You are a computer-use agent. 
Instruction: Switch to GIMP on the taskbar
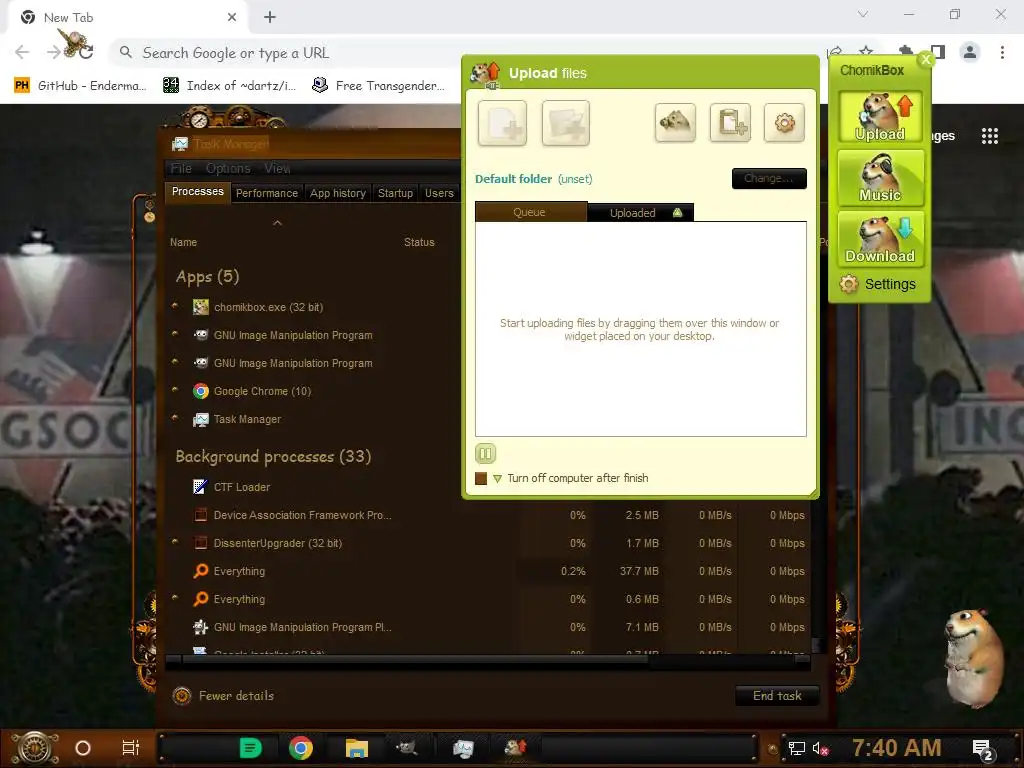pyautogui.click(x=407, y=748)
